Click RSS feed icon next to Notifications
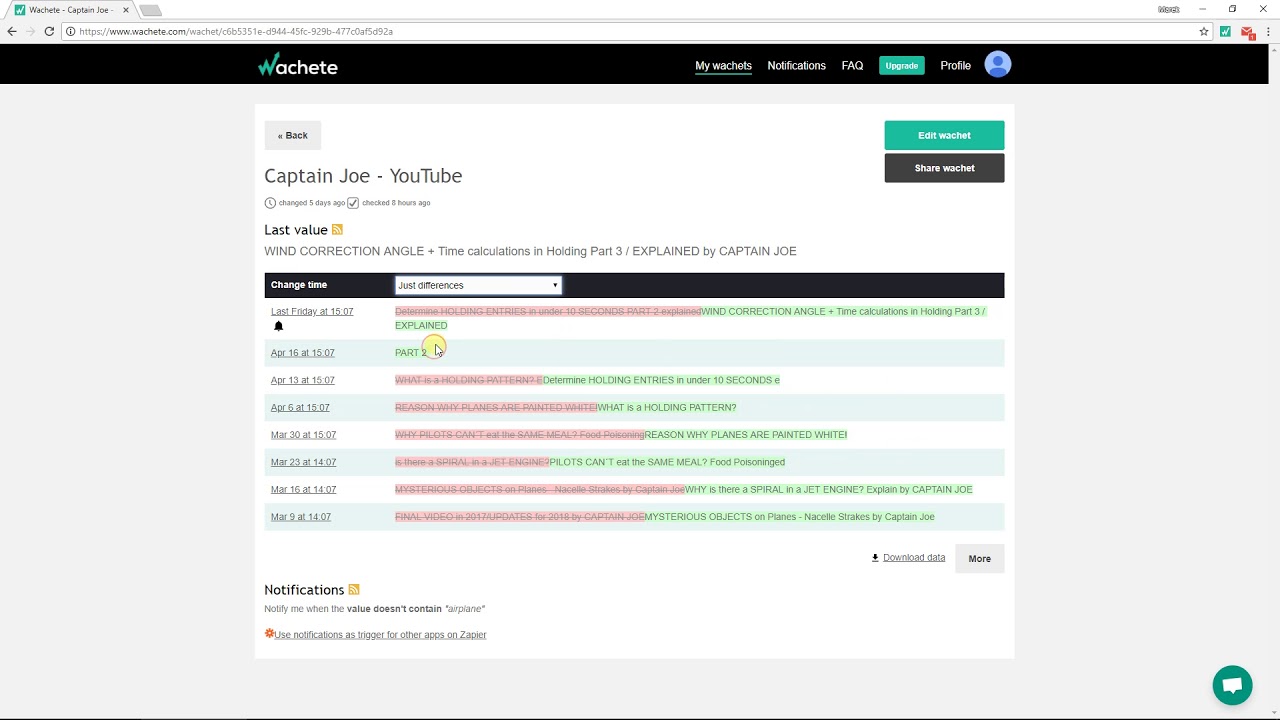This screenshot has width=1280, height=720. click(x=354, y=590)
